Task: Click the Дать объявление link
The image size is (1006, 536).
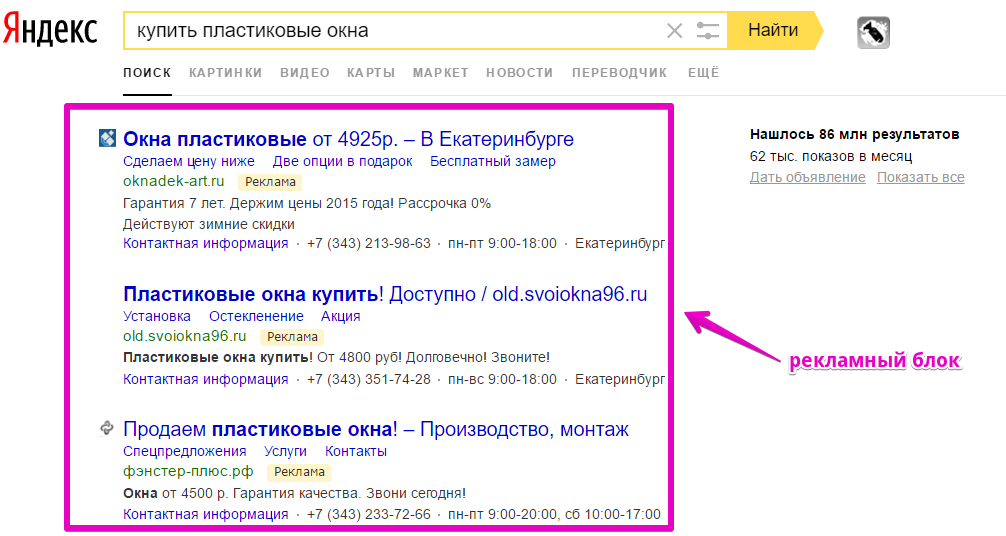Action: pyautogui.click(x=807, y=177)
